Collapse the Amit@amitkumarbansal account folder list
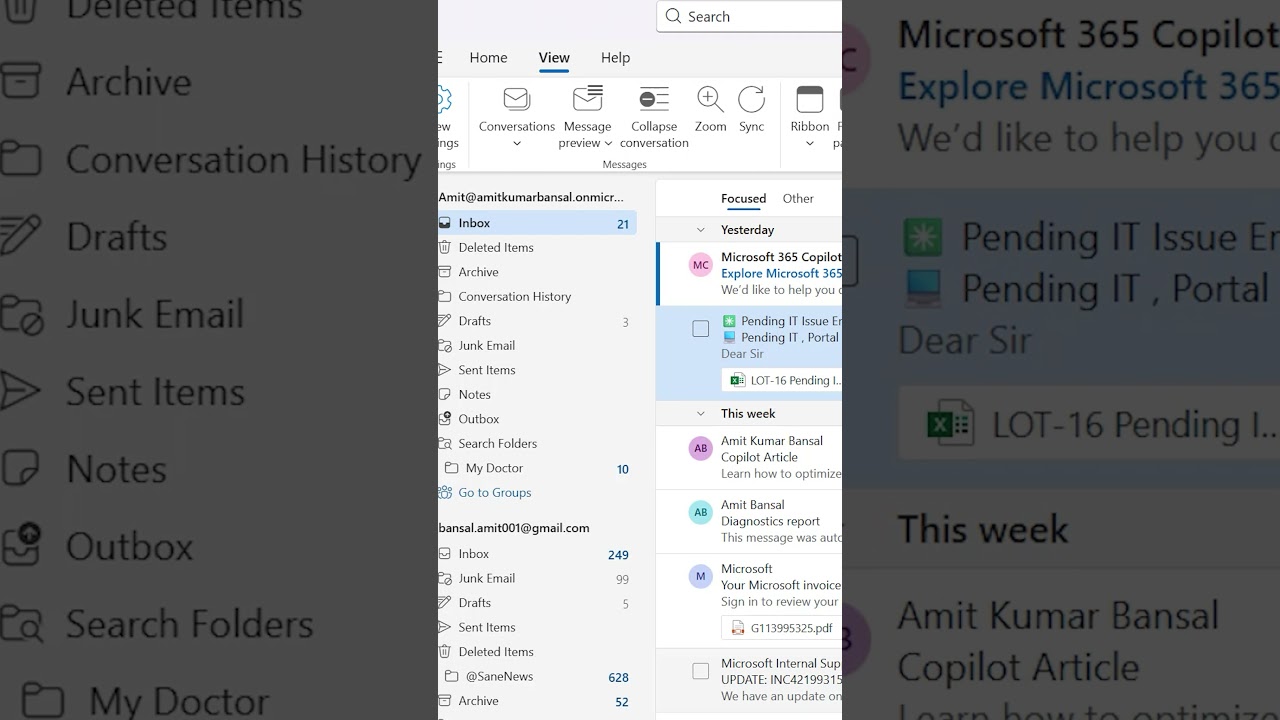1280x720 pixels. click(x=531, y=197)
